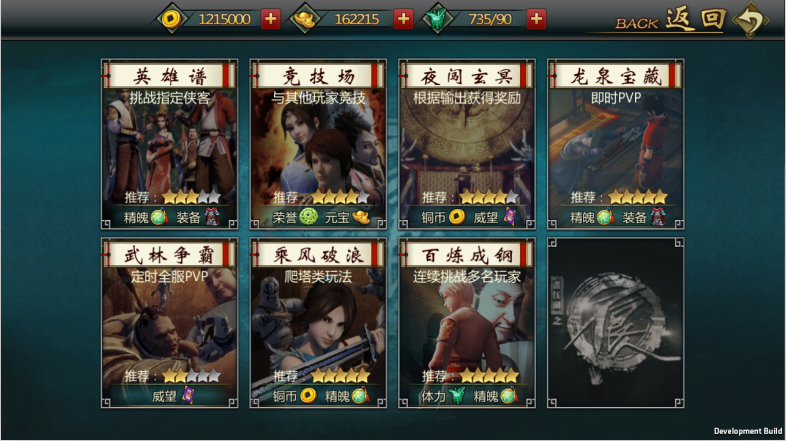Click the plus button next to copper coins
This screenshot has width=786, height=441.
point(271,19)
